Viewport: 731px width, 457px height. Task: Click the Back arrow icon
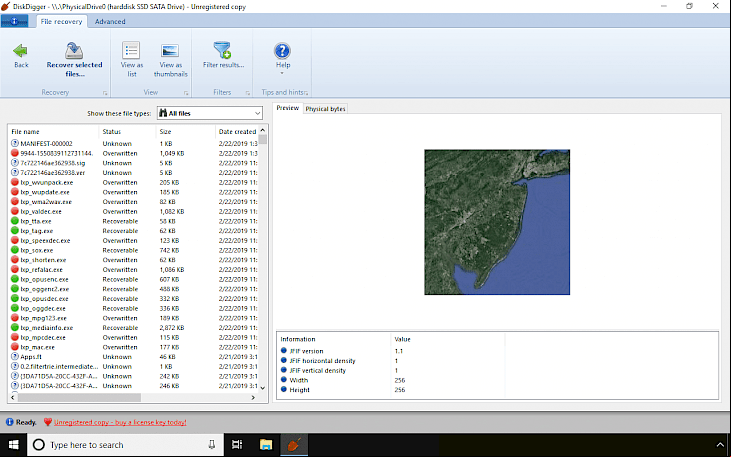[x=20, y=51]
